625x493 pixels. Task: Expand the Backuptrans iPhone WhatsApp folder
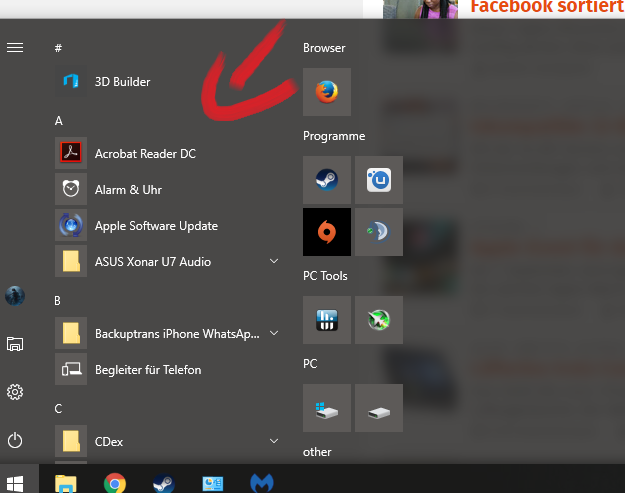tap(274, 333)
